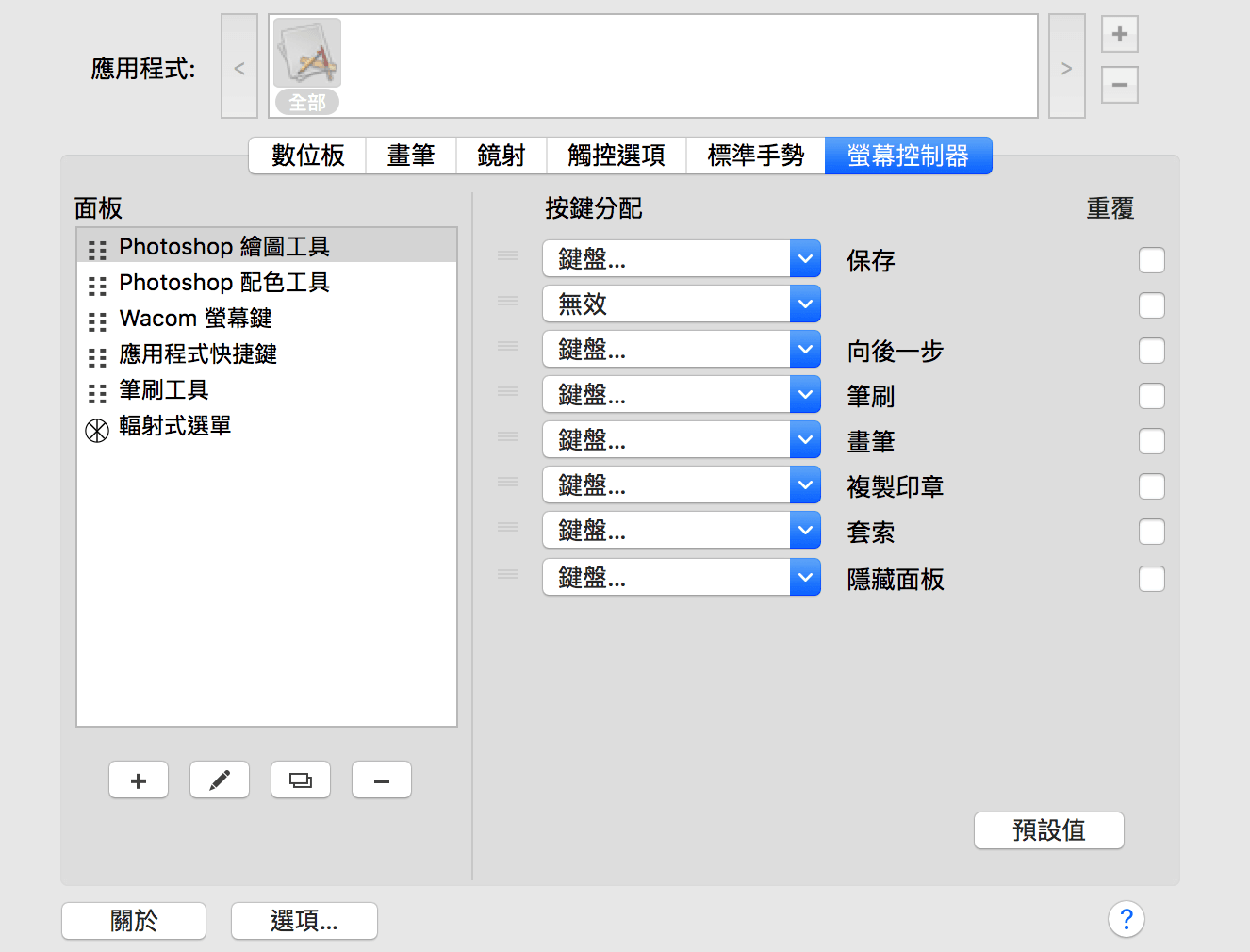The image size is (1250, 952).
Task: Open key assignment dropdown for 隱藏面板
Action: coord(682,577)
